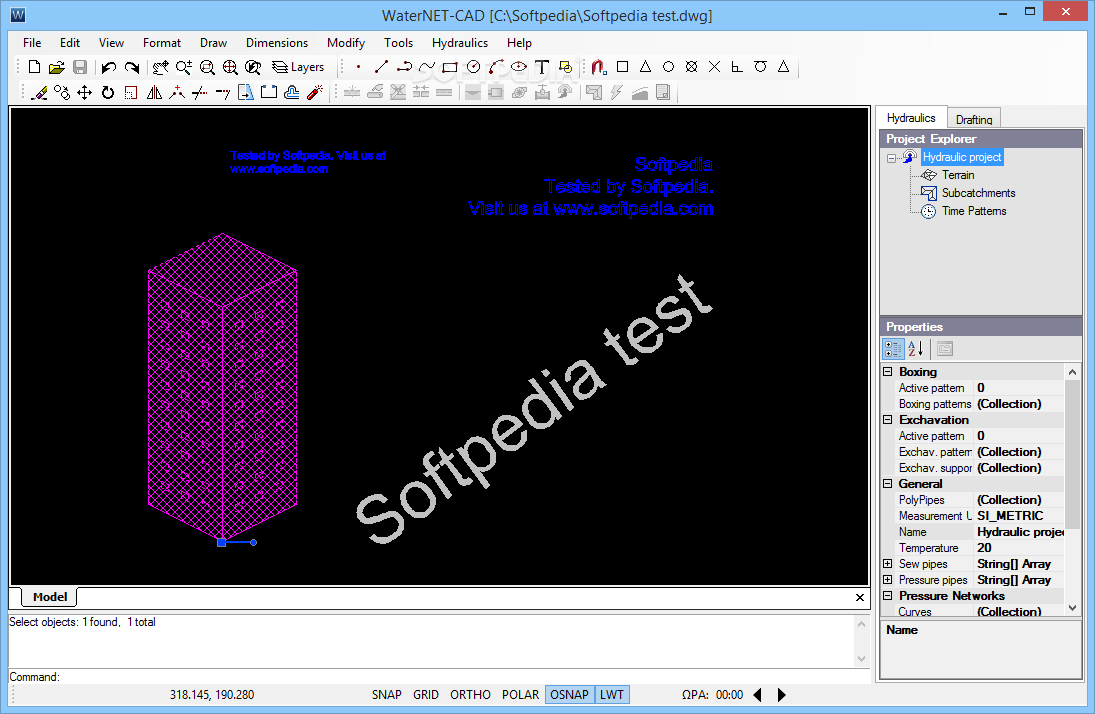Click the Move objects tool
The height and width of the screenshot is (714, 1095).
[x=84, y=92]
